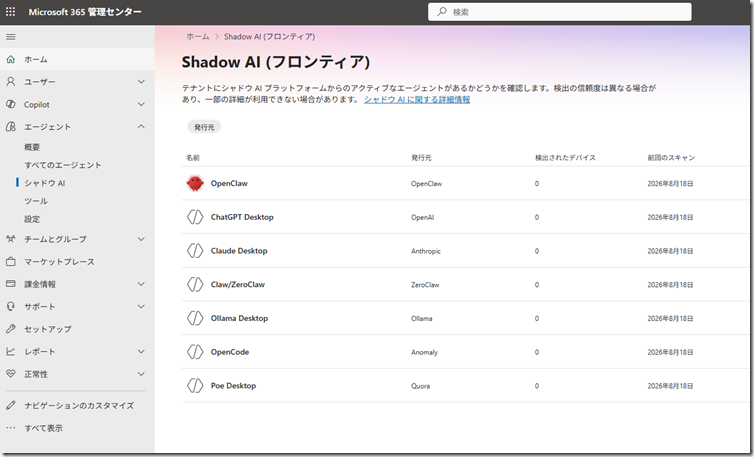Click the Claude Desktop agent icon
The height and width of the screenshot is (457, 754).
coord(195,251)
